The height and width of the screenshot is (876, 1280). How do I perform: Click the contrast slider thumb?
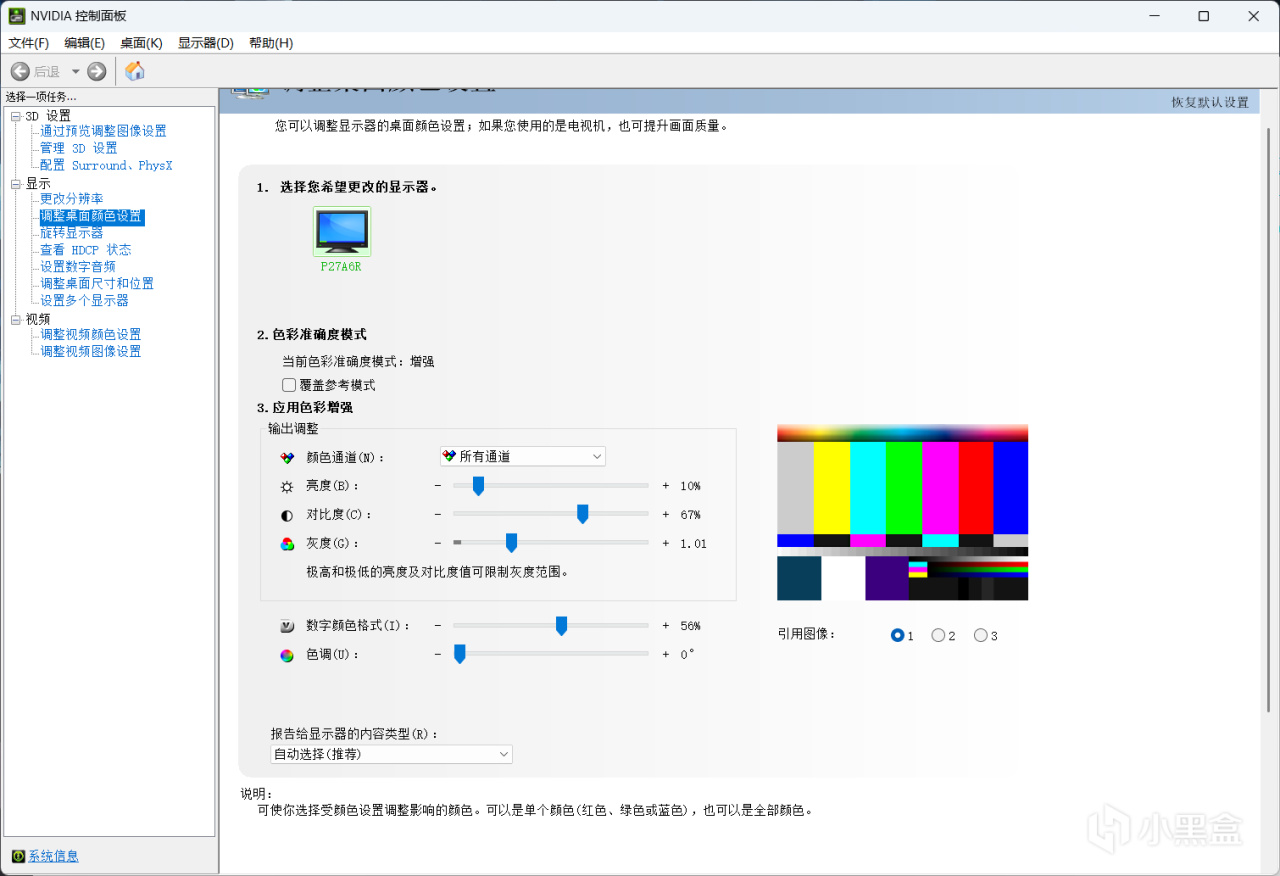(x=582, y=515)
